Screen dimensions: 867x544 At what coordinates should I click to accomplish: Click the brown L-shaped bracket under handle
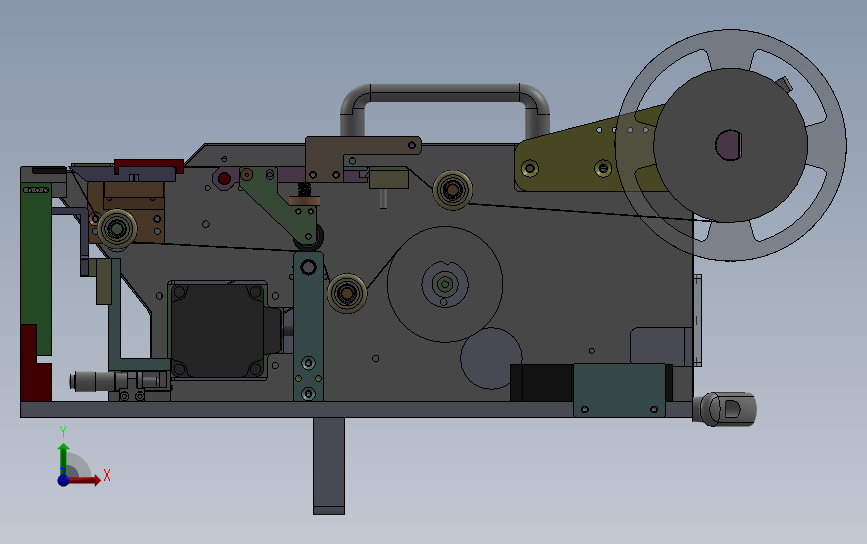click(x=354, y=158)
